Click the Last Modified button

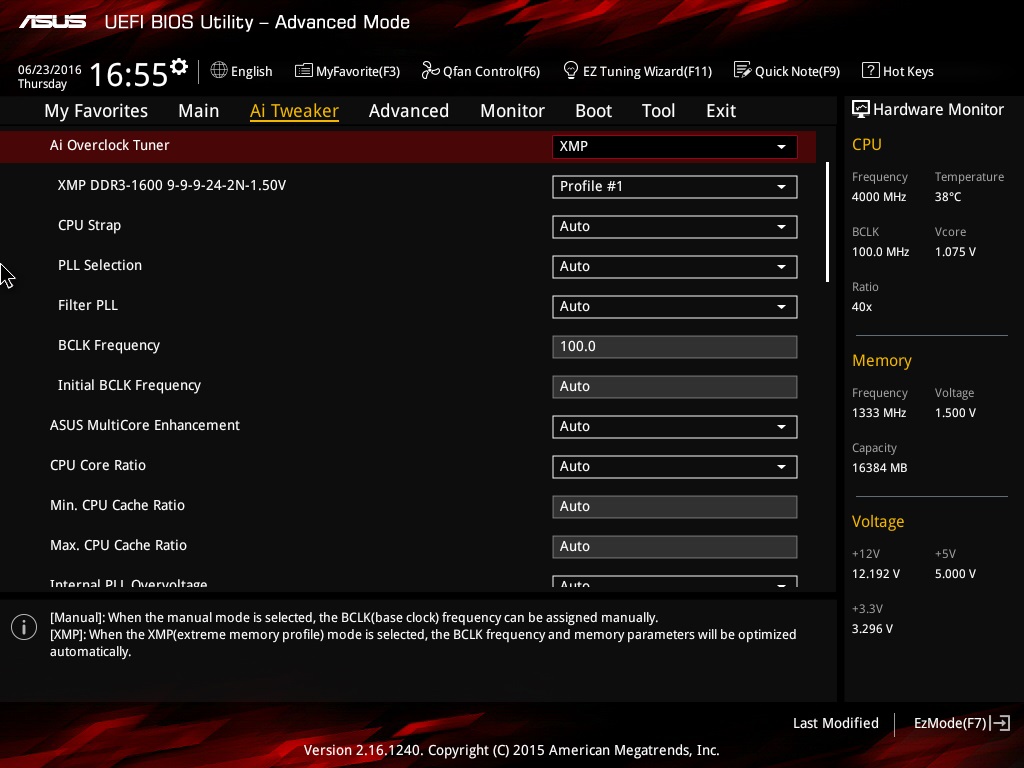pos(835,723)
